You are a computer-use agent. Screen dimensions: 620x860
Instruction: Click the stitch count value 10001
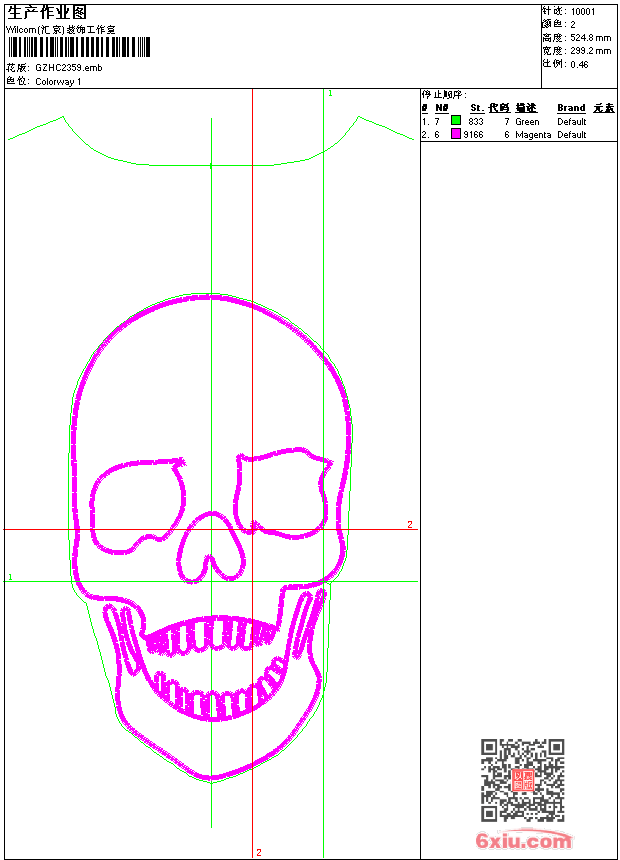click(582, 11)
